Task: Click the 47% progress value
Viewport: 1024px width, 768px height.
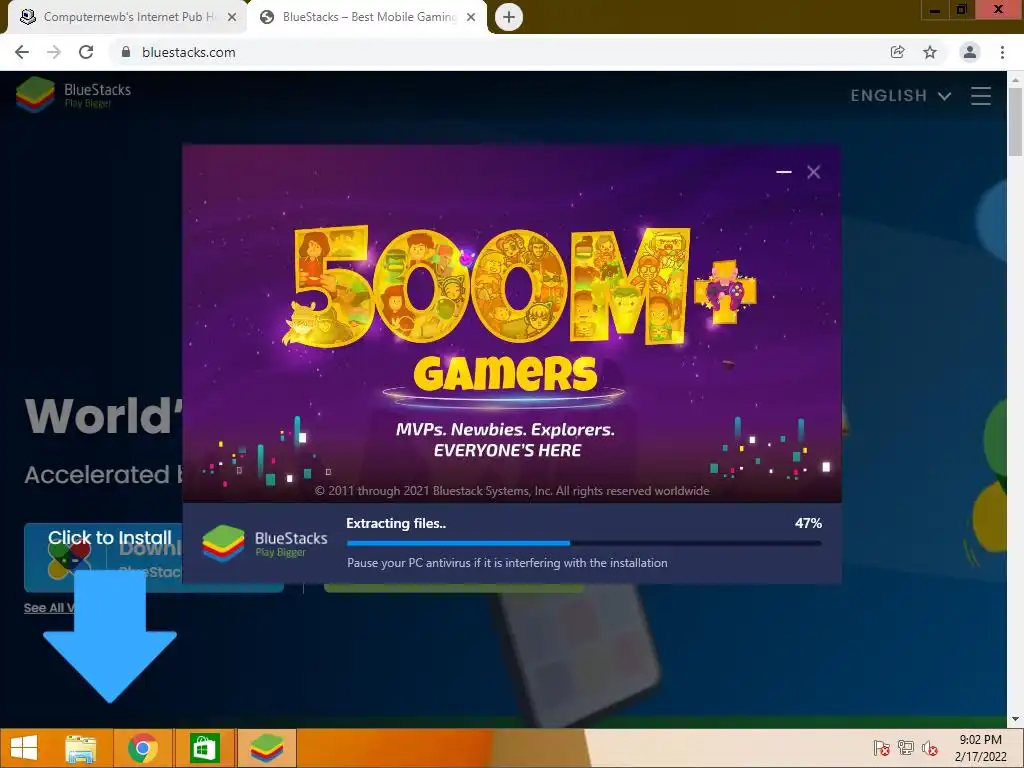Action: (808, 523)
